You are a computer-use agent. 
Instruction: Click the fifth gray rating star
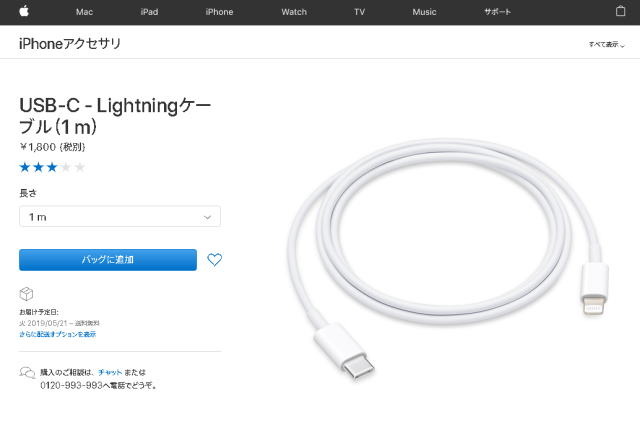click(x=80, y=167)
